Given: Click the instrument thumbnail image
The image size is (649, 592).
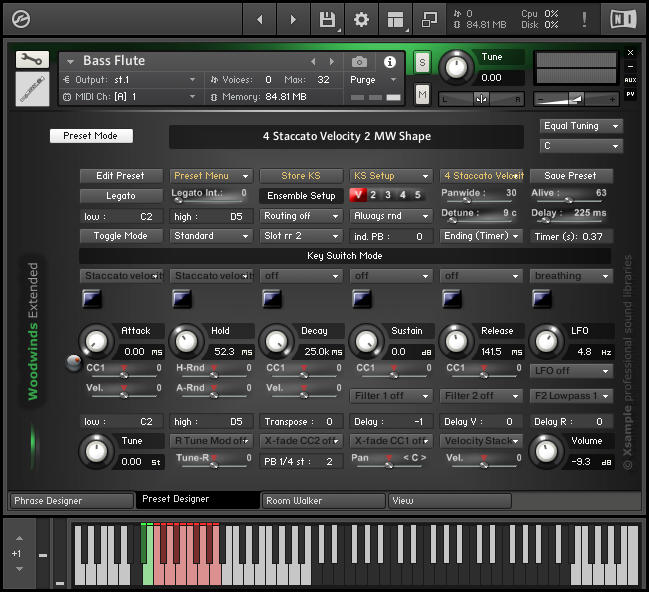Looking at the screenshot, I should point(32,89).
